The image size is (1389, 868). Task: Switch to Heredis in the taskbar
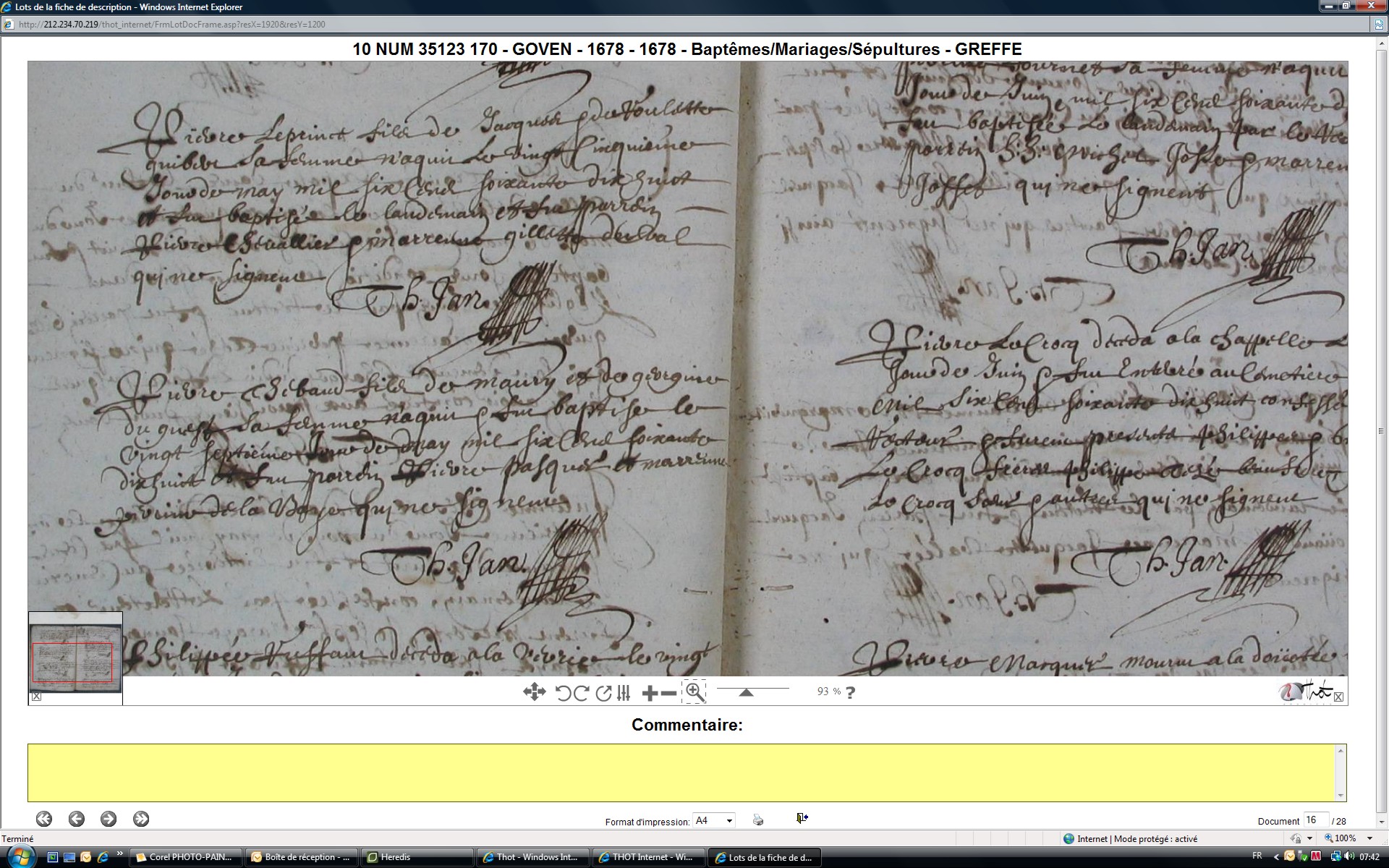(x=416, y=857)
